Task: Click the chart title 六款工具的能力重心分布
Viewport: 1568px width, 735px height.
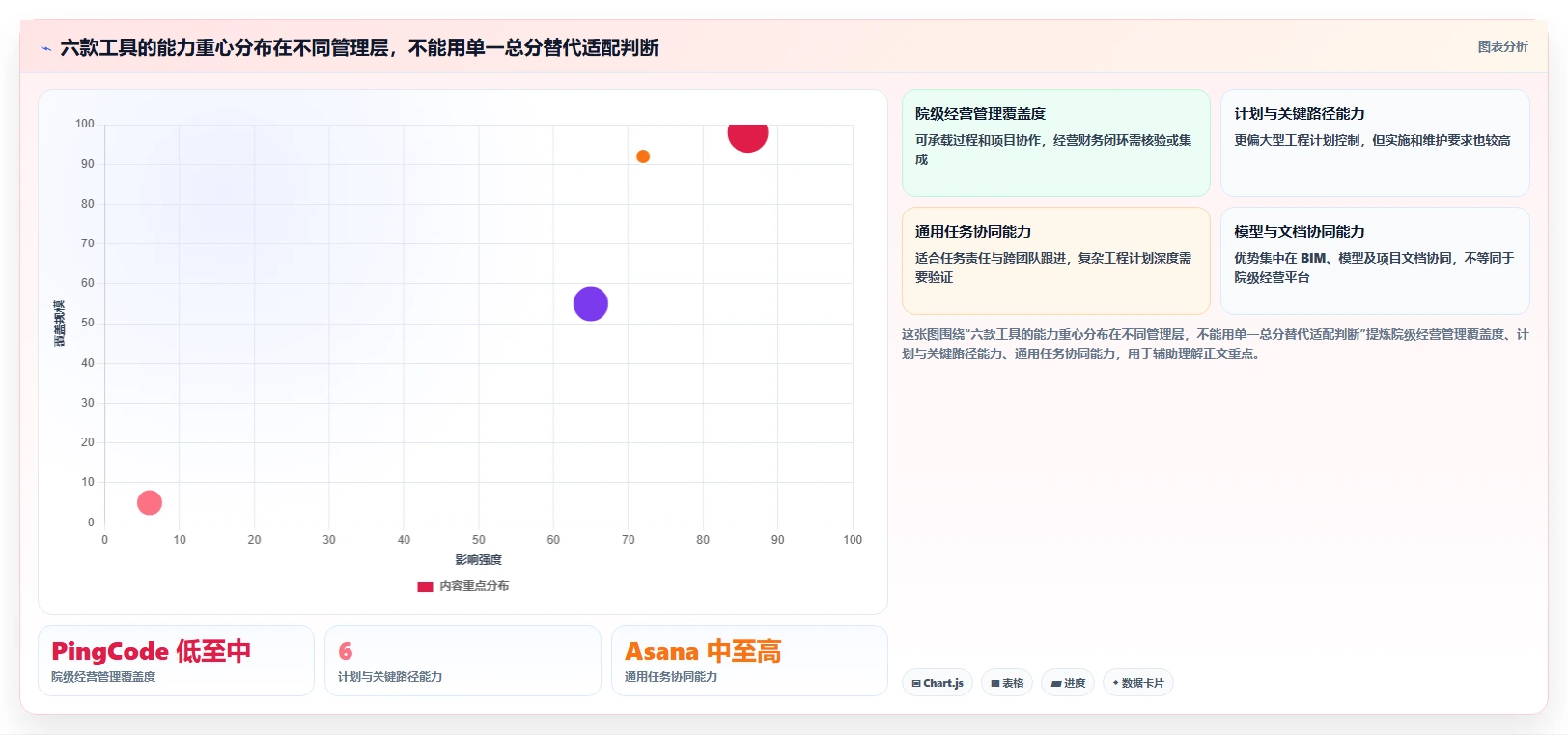Action: coord(359,48)
